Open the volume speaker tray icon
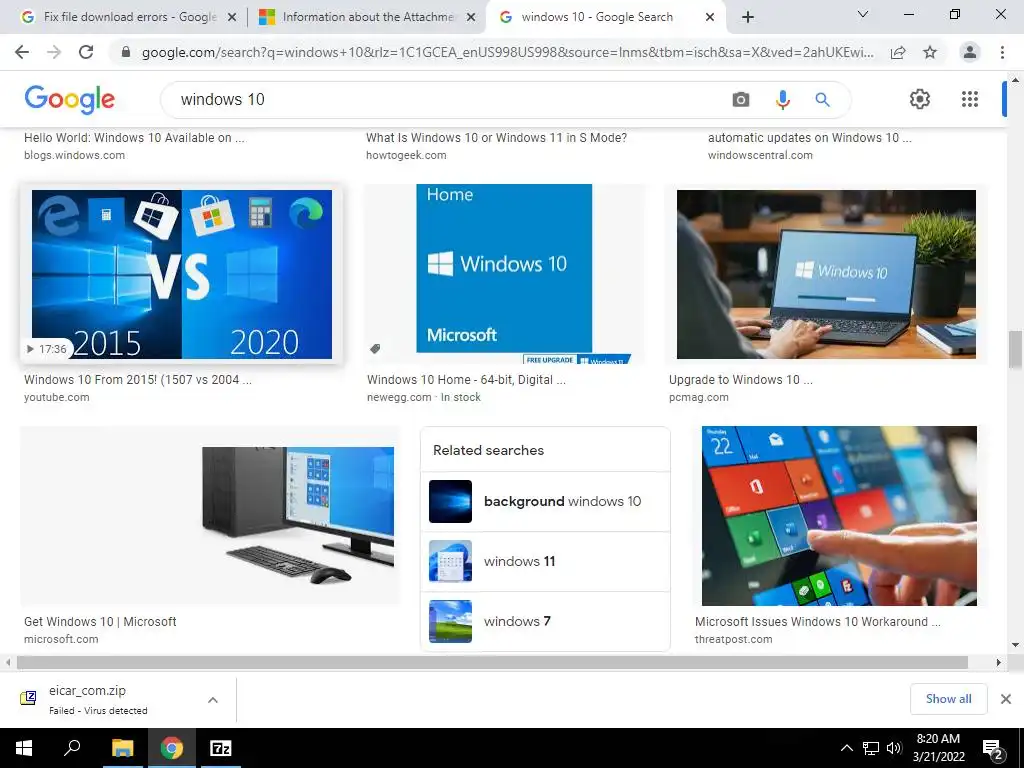 pyautogui.click(x=894, y=748)
